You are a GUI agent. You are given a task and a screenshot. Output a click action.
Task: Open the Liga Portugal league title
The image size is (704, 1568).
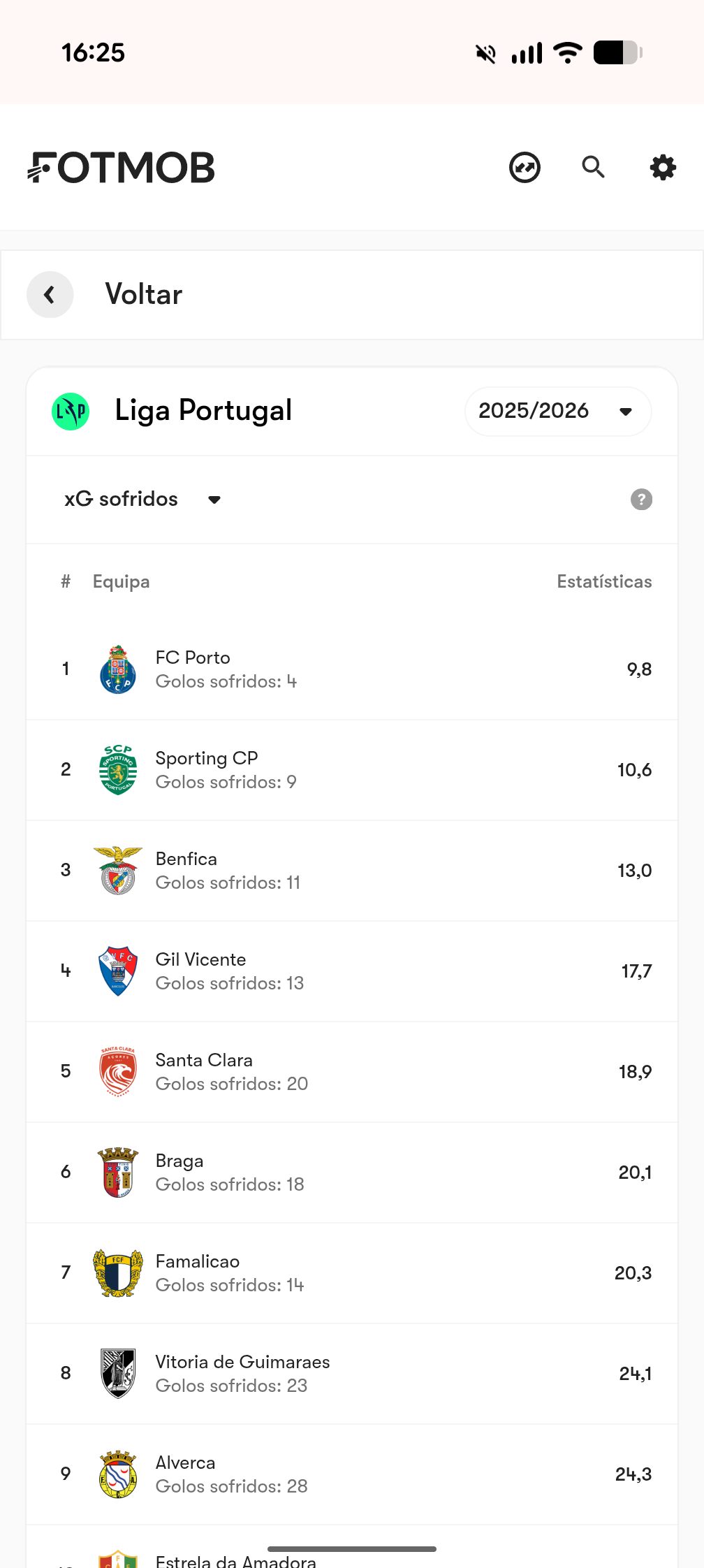(203, 411)
